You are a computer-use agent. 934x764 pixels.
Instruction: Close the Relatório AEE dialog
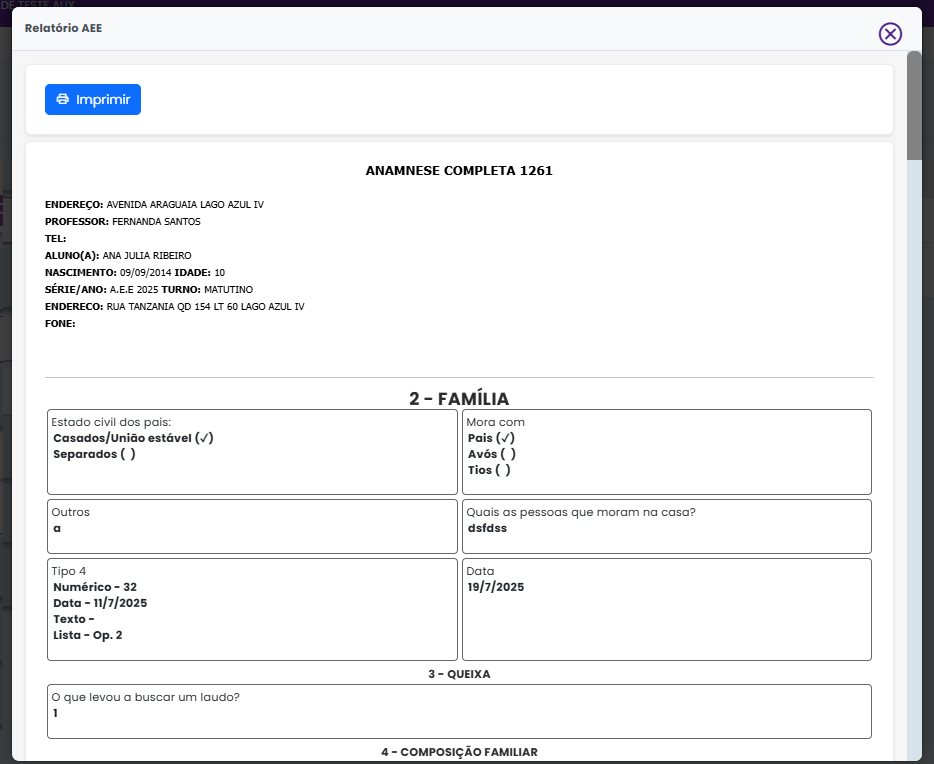(890, 34)
